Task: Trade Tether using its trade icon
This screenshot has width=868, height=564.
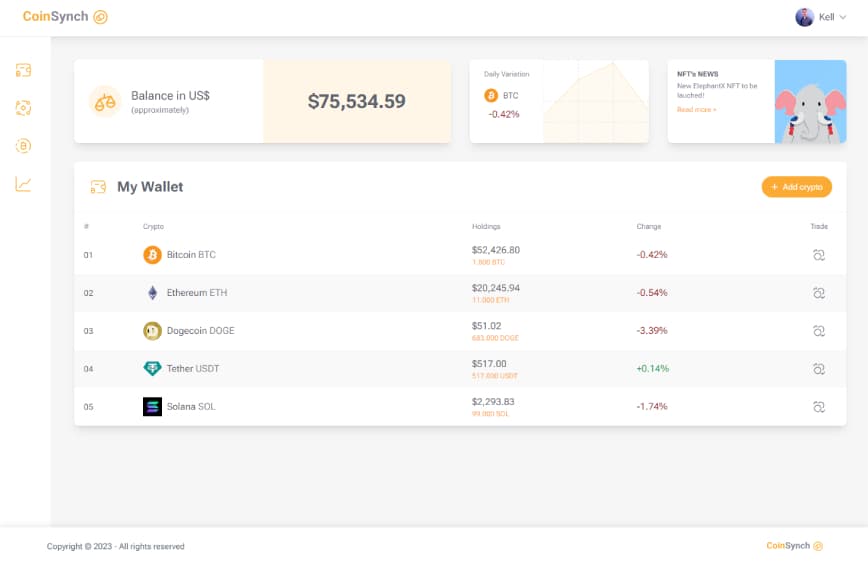Action: tap(819, 369)
